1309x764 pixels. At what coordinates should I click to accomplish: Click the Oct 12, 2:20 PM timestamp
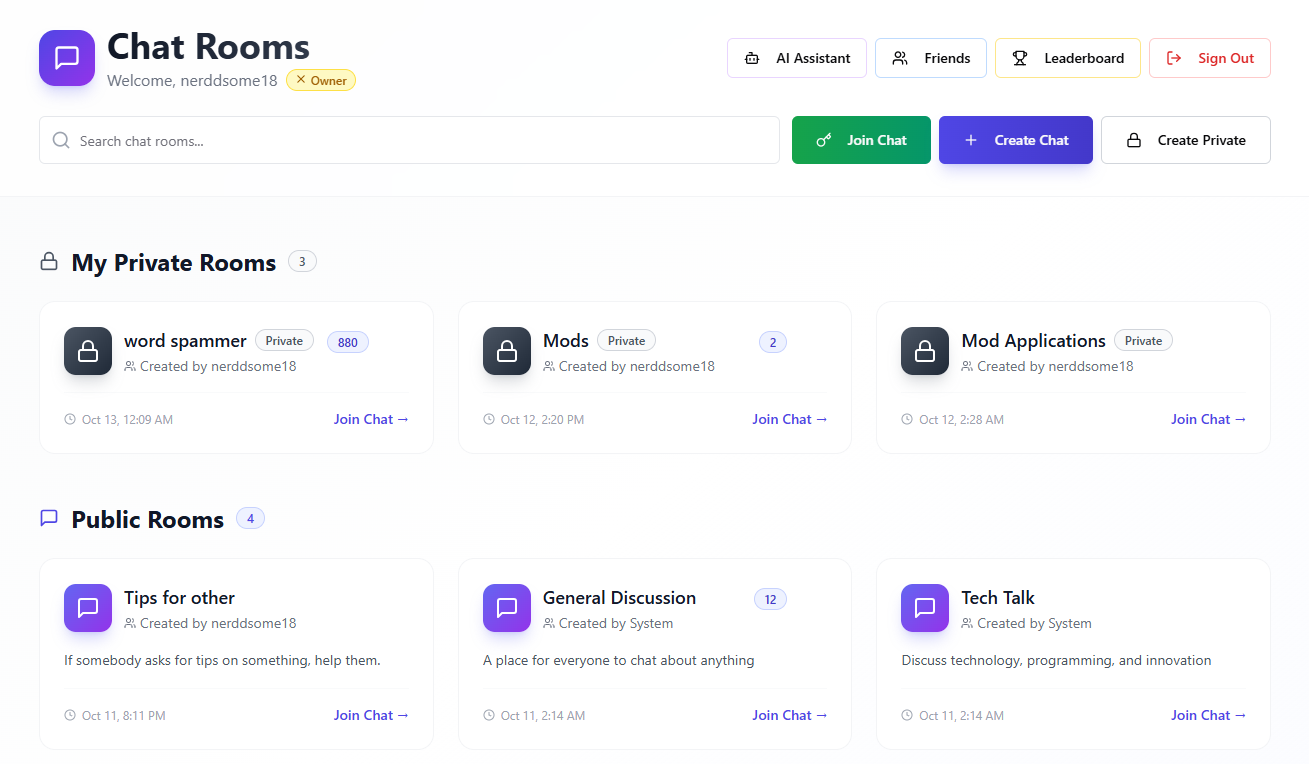[542, 420]
